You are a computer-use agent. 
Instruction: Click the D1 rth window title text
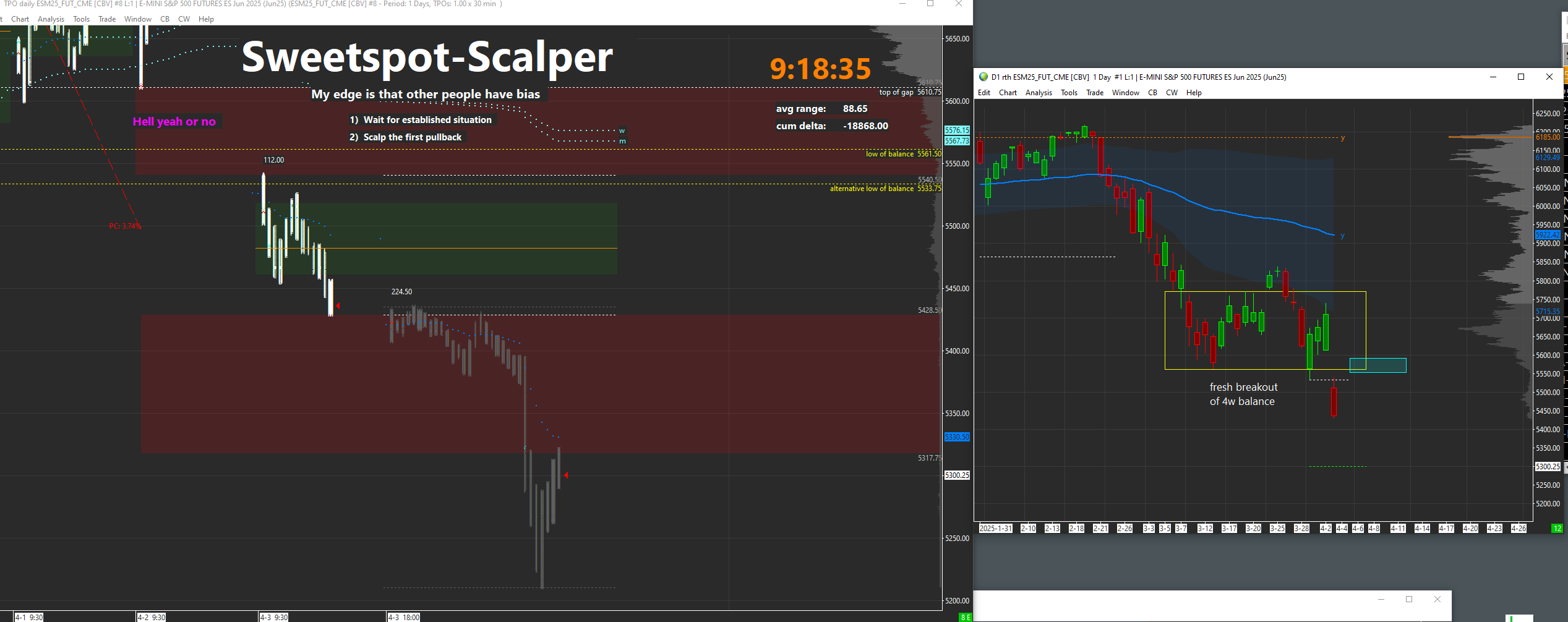click(1139, 77)
